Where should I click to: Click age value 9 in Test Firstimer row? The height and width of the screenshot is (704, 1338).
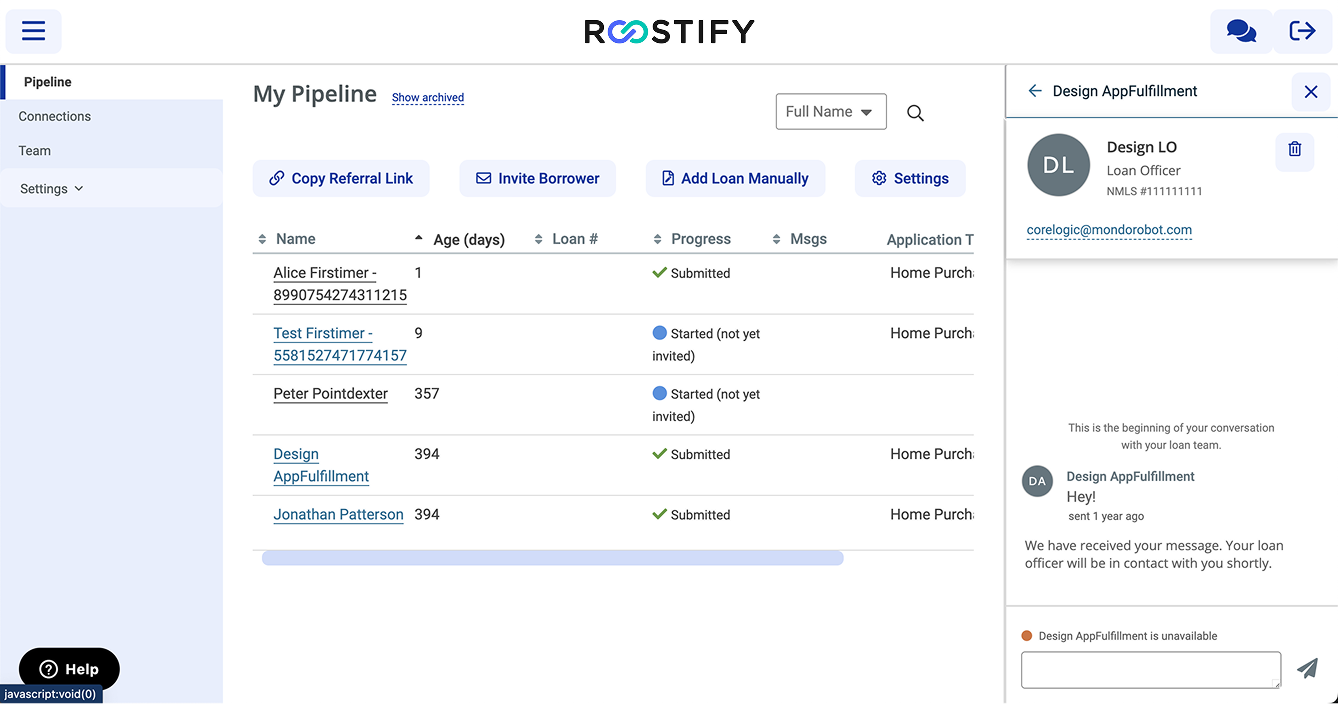pyautogui.click(x=419, y=333)
